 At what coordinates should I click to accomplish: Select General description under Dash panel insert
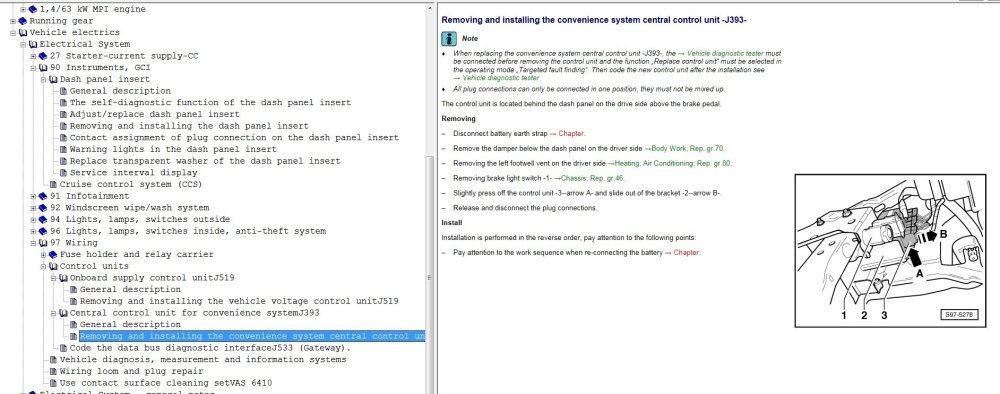coord(120,91)
